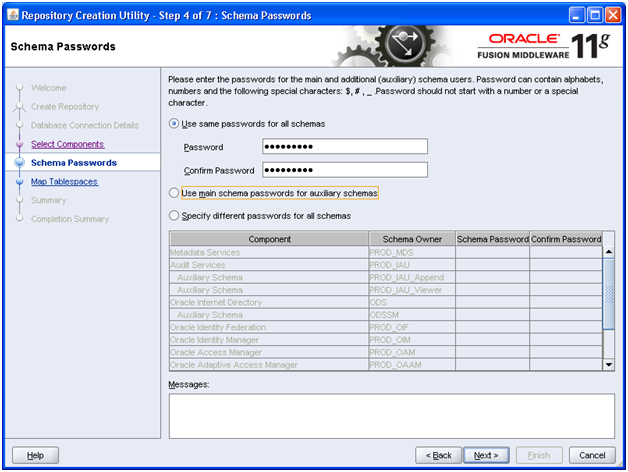Click the Java app icon in title bar
628x472 pixels.
click(13, 15)
